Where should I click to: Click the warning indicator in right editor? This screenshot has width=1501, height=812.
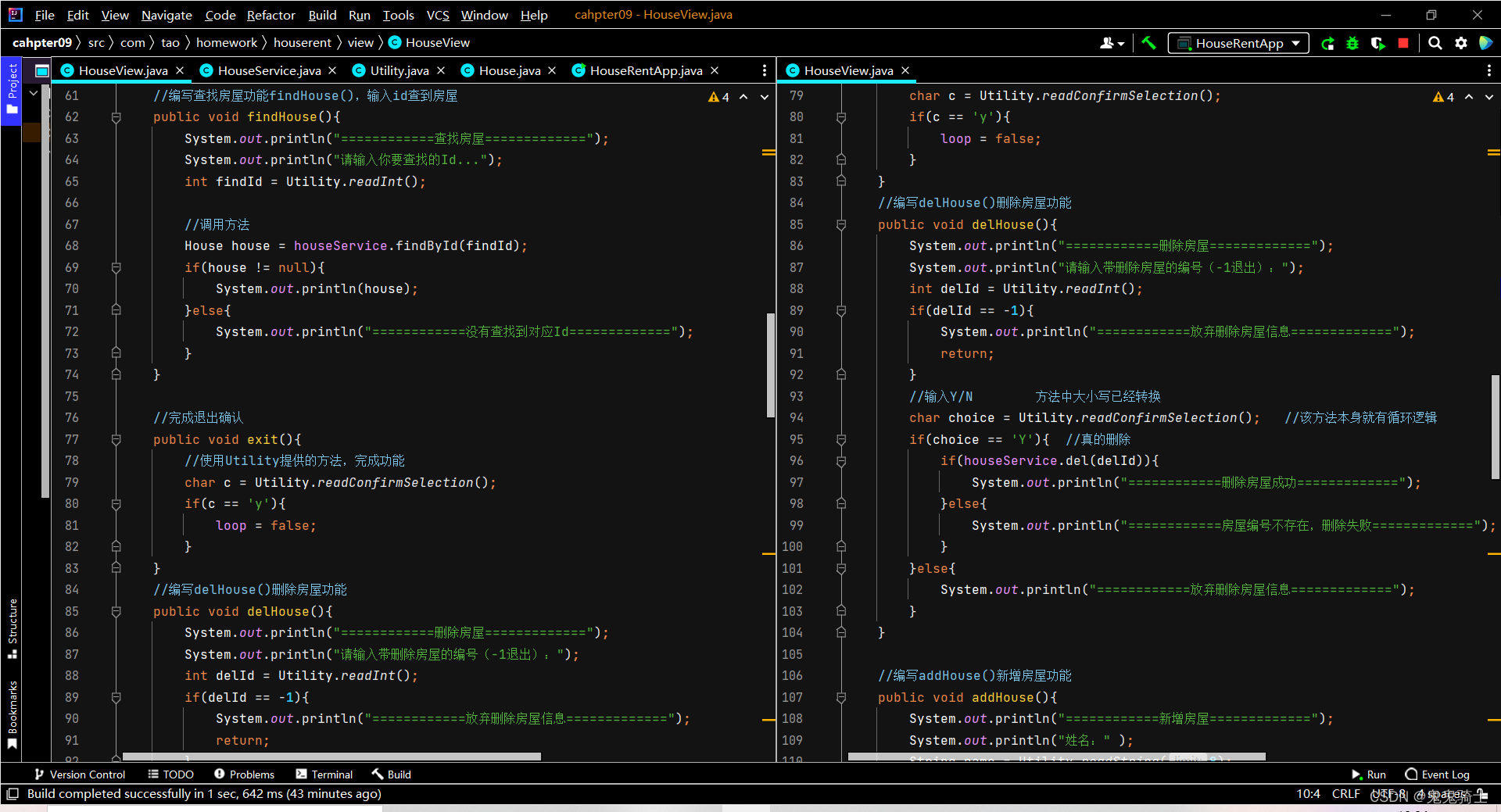[1443, 97]
